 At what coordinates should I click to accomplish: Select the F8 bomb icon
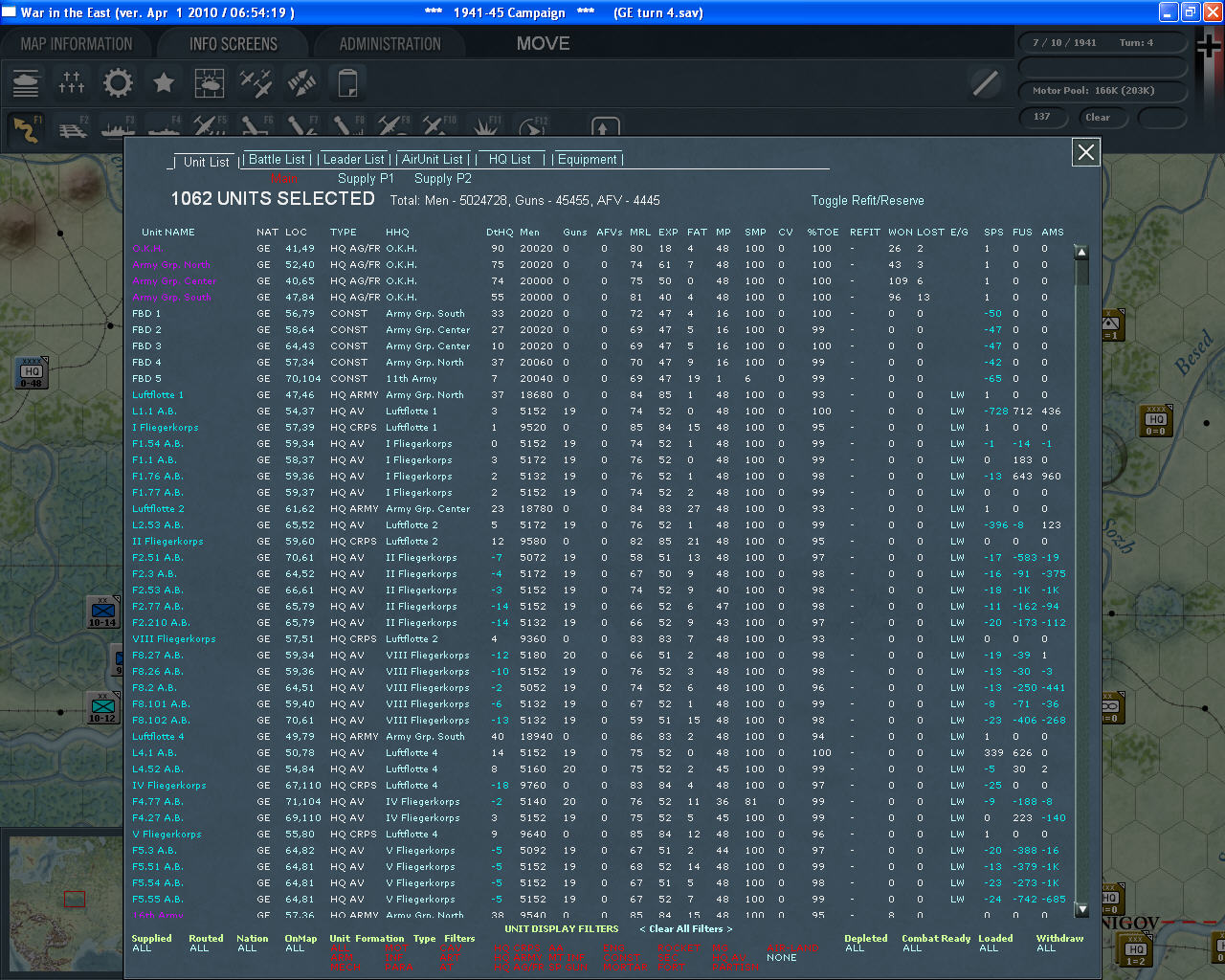coord(347,128)
